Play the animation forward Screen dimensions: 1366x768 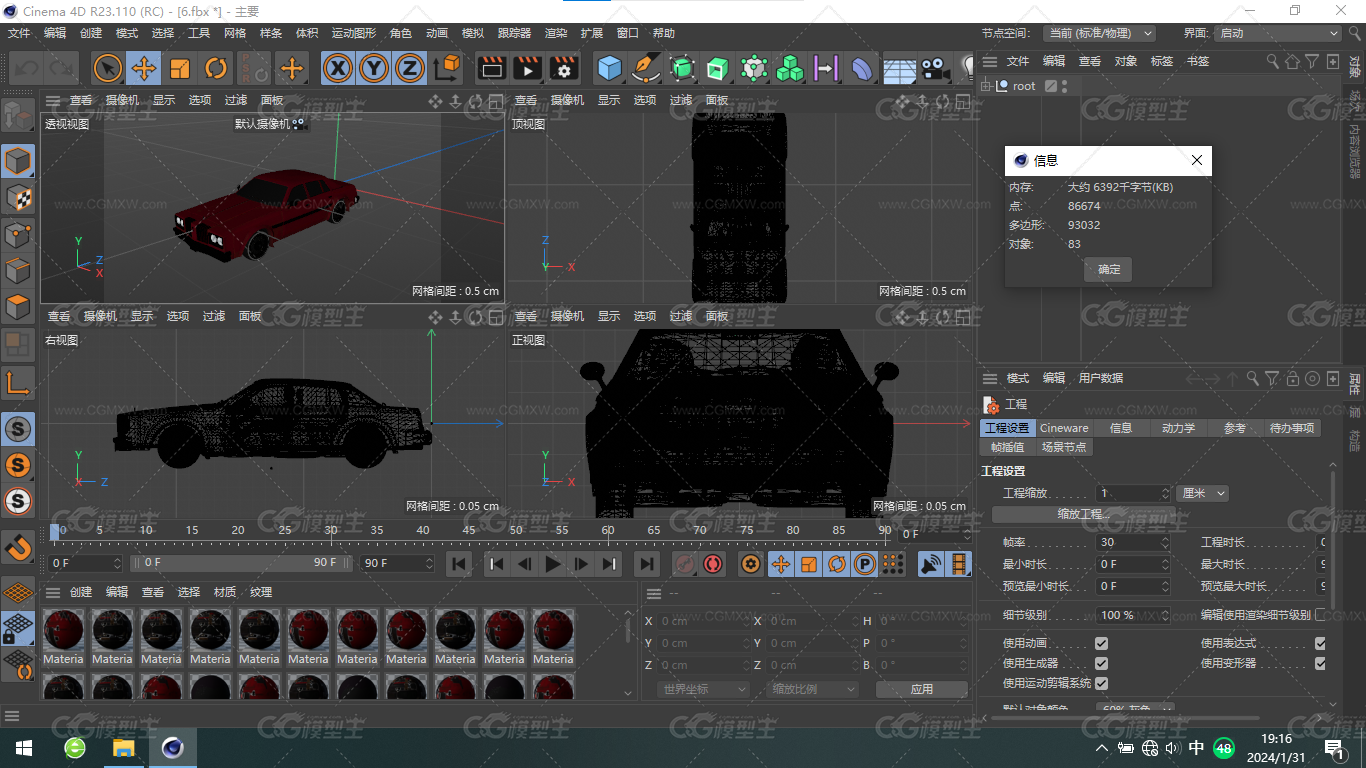click(552, 564)
